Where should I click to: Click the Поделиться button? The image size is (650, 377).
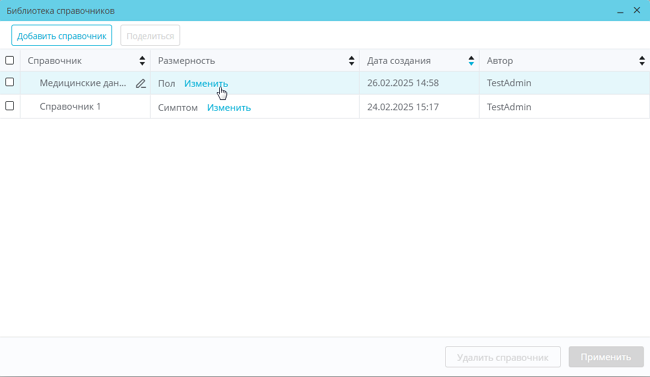click(x=150, y=36)
